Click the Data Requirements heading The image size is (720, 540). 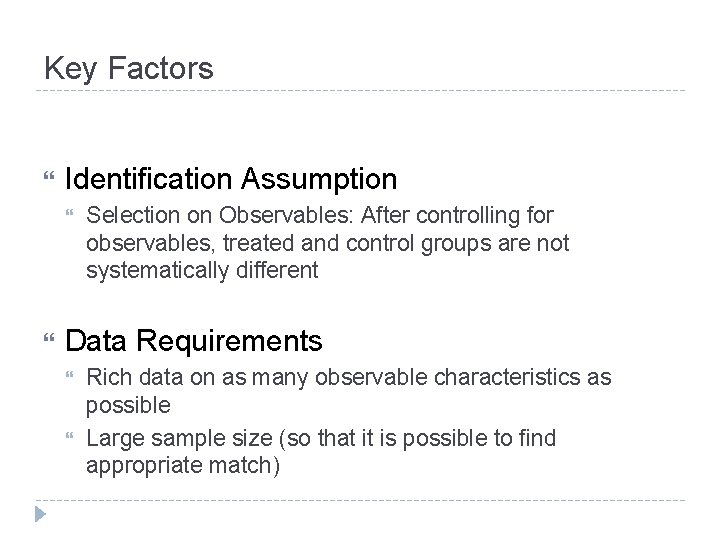[194, 341]
